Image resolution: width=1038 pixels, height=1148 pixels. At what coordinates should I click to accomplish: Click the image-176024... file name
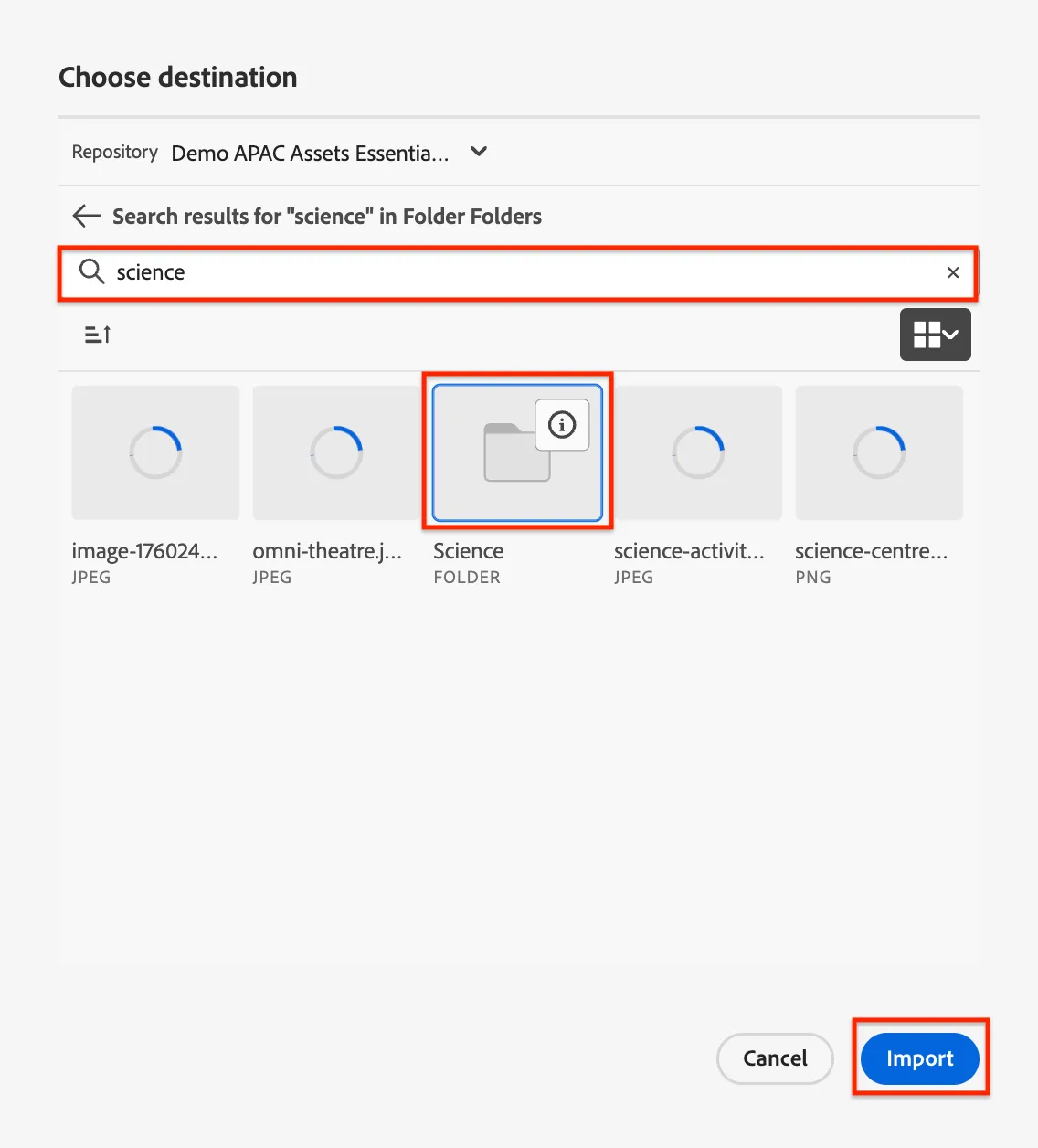tap(144, 551)
